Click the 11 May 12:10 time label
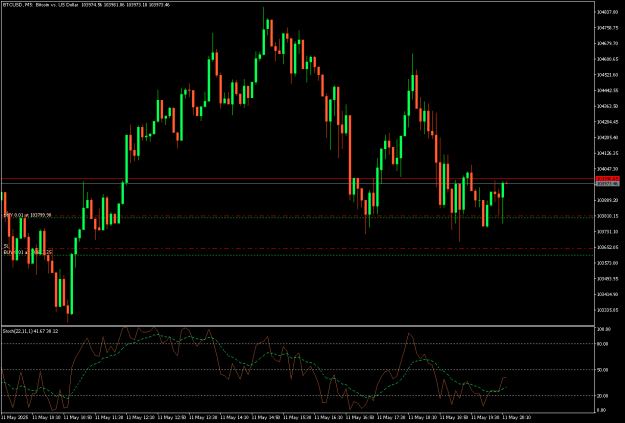 click(x=140, y=417)
